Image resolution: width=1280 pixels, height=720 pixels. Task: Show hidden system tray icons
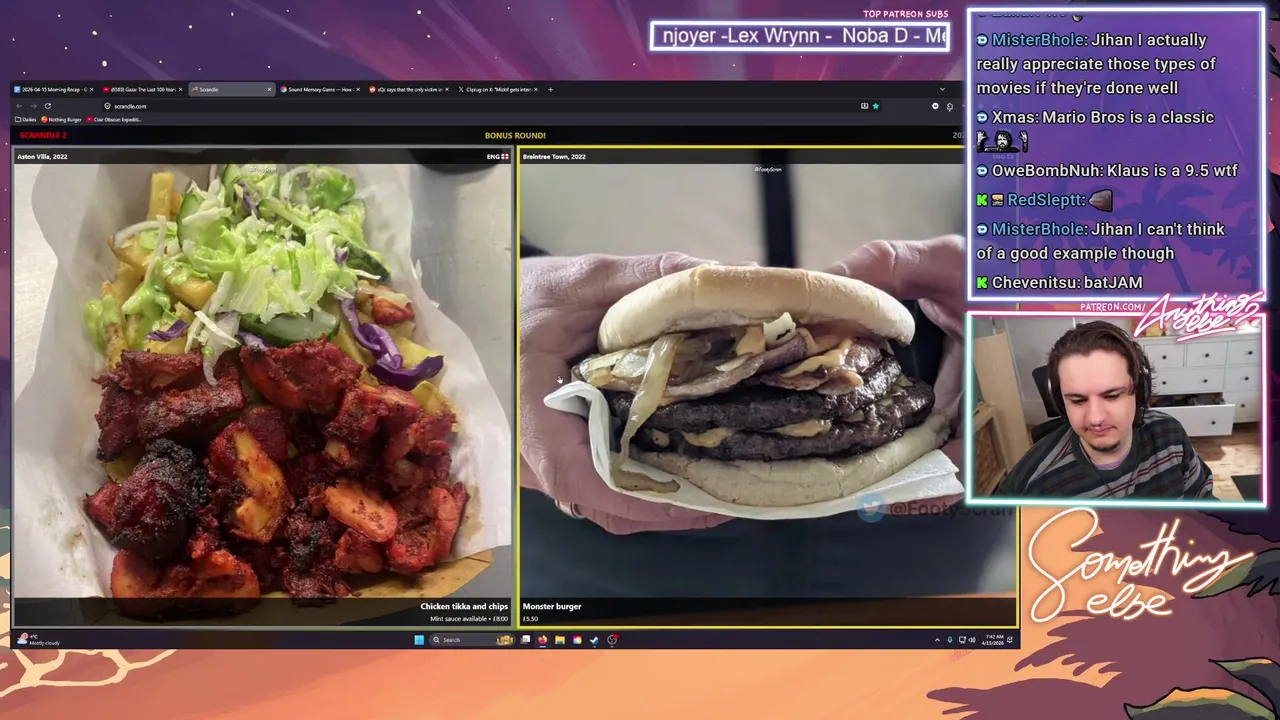click(x=937, y=640)
